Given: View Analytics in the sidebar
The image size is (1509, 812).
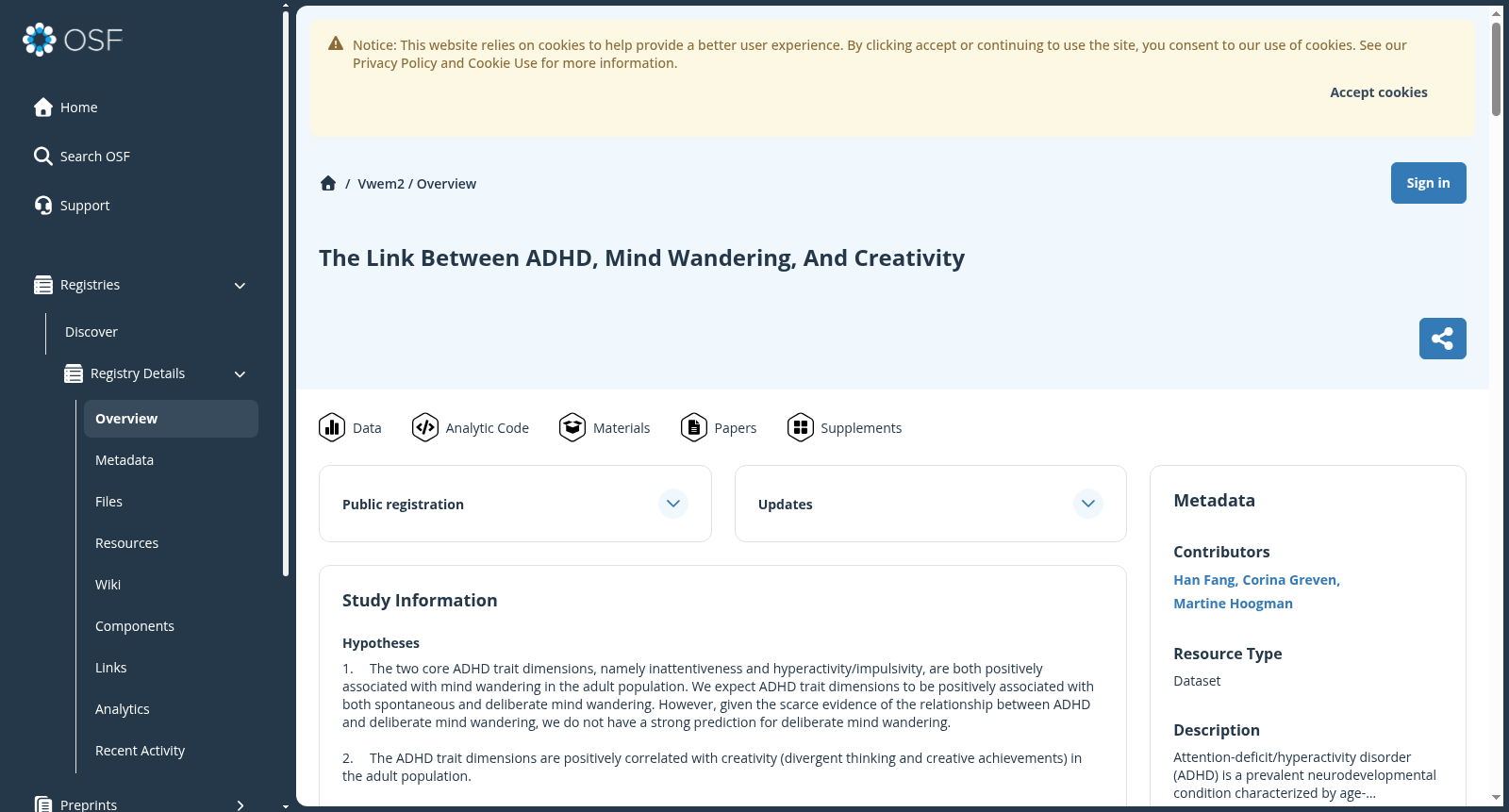Looking at the screenshot, I should (x=171, y=709).
